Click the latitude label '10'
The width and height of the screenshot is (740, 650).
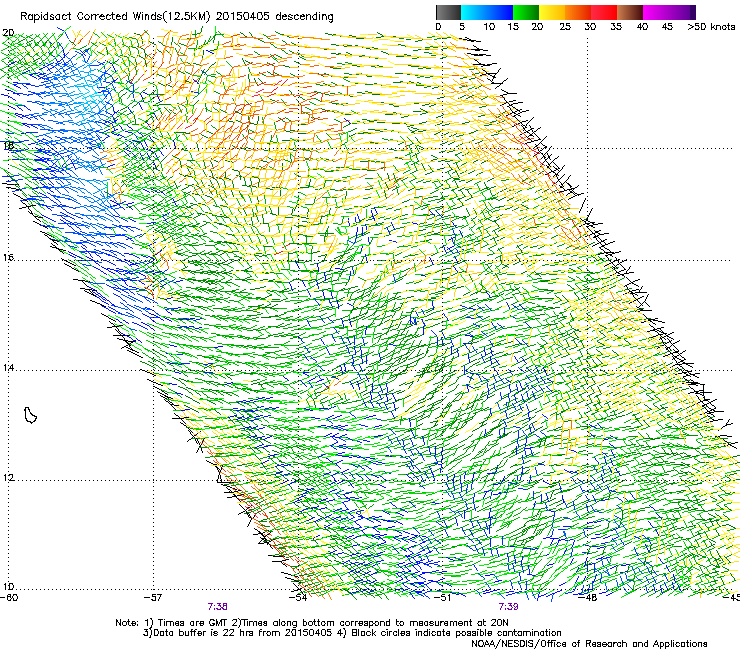pyautogui.click(x=8, y=587)
